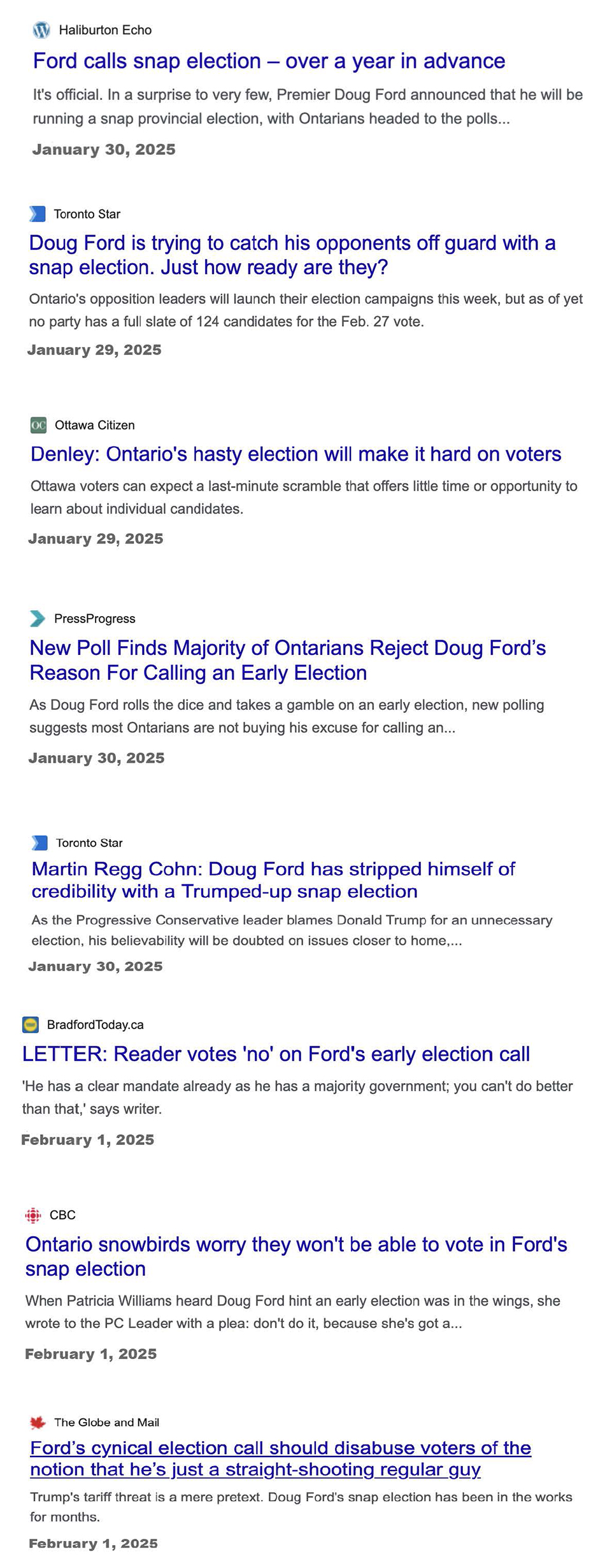Image resolution: width=605 pixels, height=1568 pixels.
Task: Open the Martin Regg Cohn column link
Action: click(x=273, y=880)
